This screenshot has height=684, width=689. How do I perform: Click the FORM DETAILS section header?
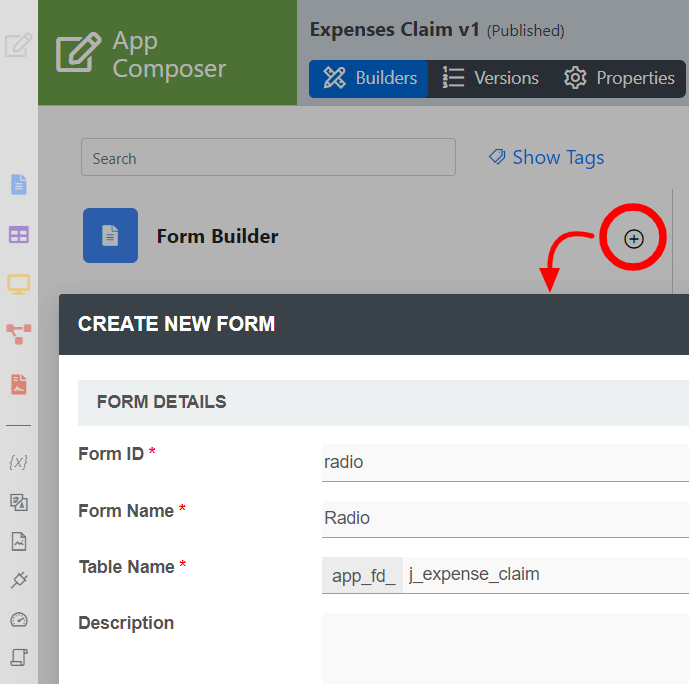[383, 402]
